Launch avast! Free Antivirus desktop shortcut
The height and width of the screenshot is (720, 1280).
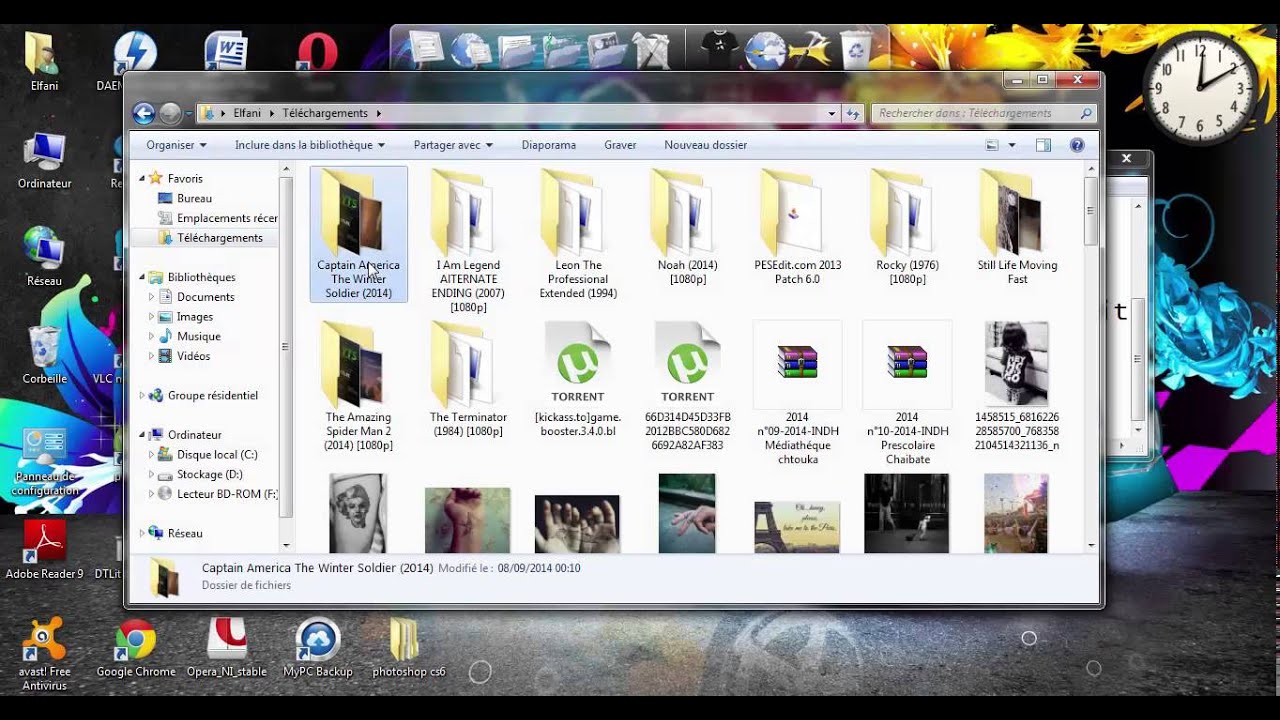coord(44,655)
